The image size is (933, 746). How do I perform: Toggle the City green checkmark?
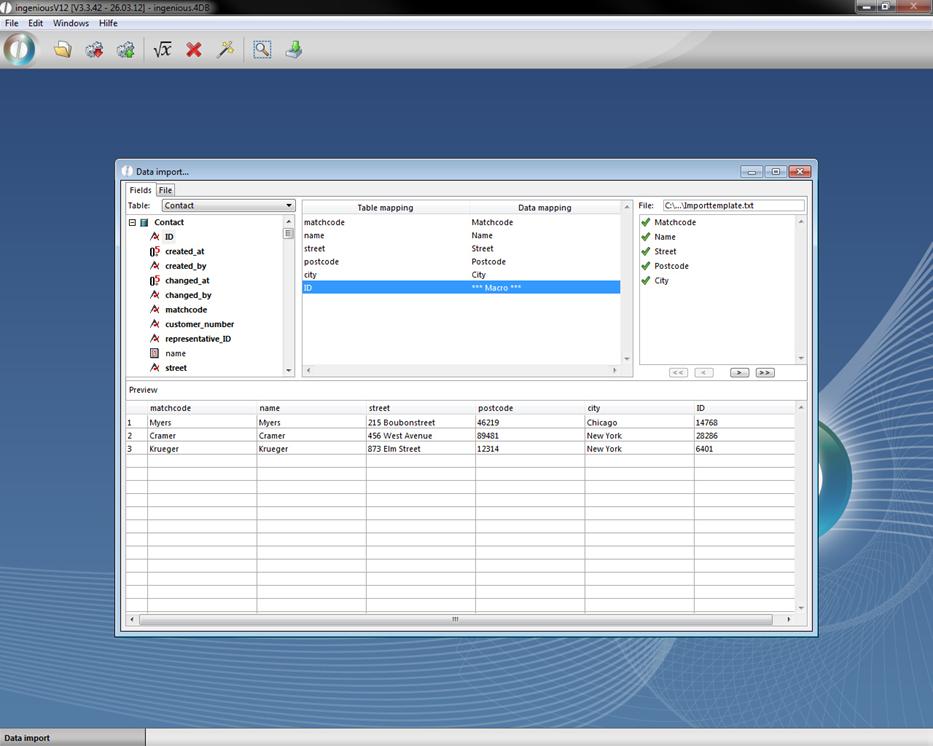pos(646,281)
